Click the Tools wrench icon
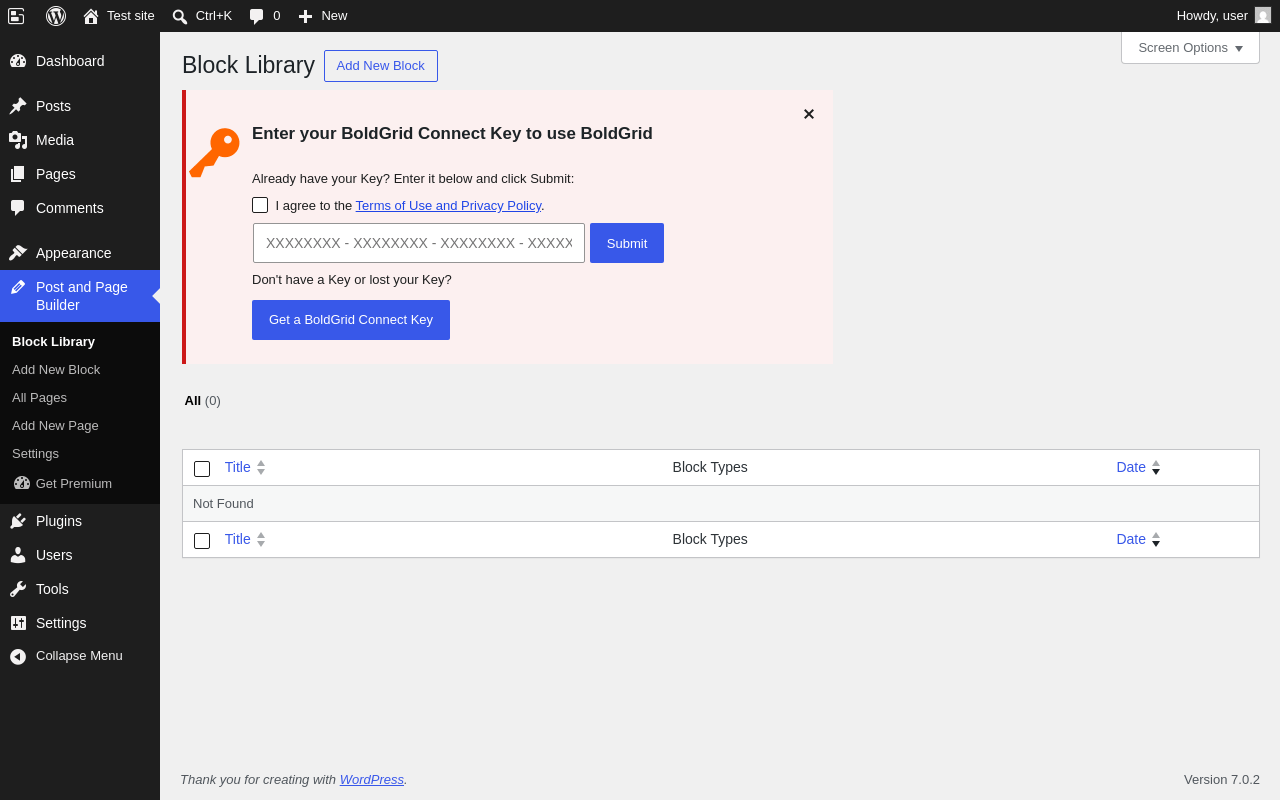The height and width of the screenshot is (800, 1280). (18, 589)
